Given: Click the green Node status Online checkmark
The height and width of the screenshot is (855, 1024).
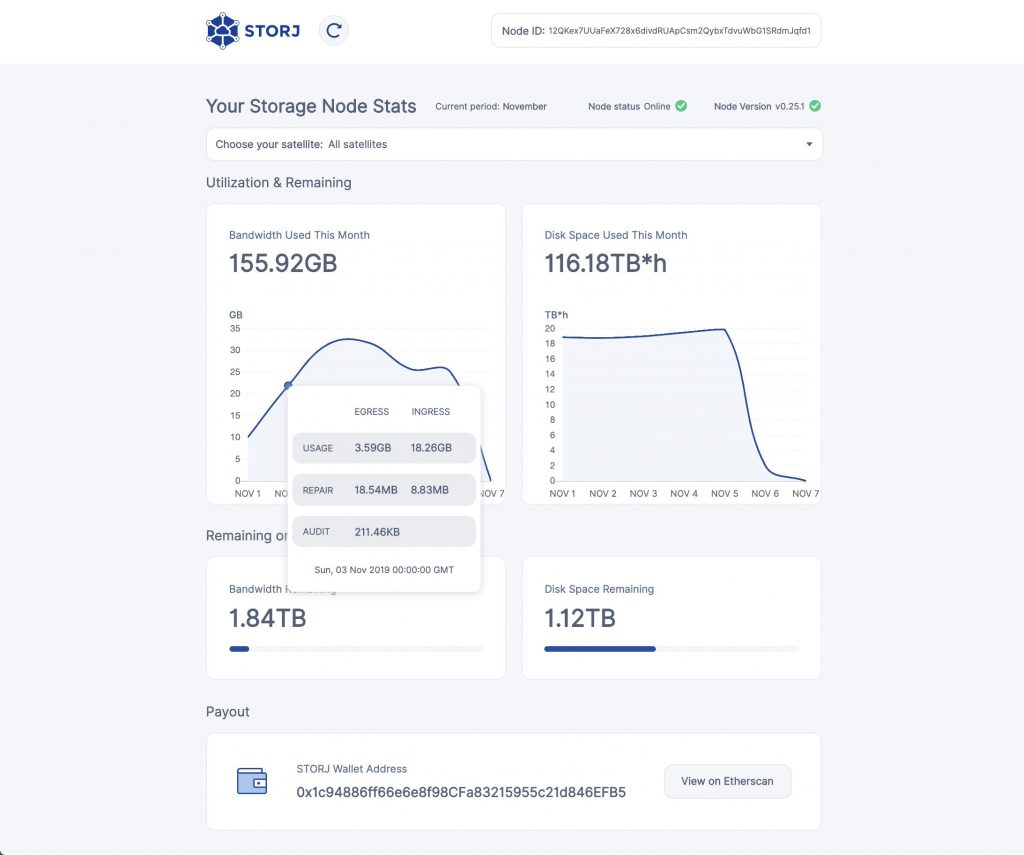Looking at the screenshot, I should click(681, 106).
